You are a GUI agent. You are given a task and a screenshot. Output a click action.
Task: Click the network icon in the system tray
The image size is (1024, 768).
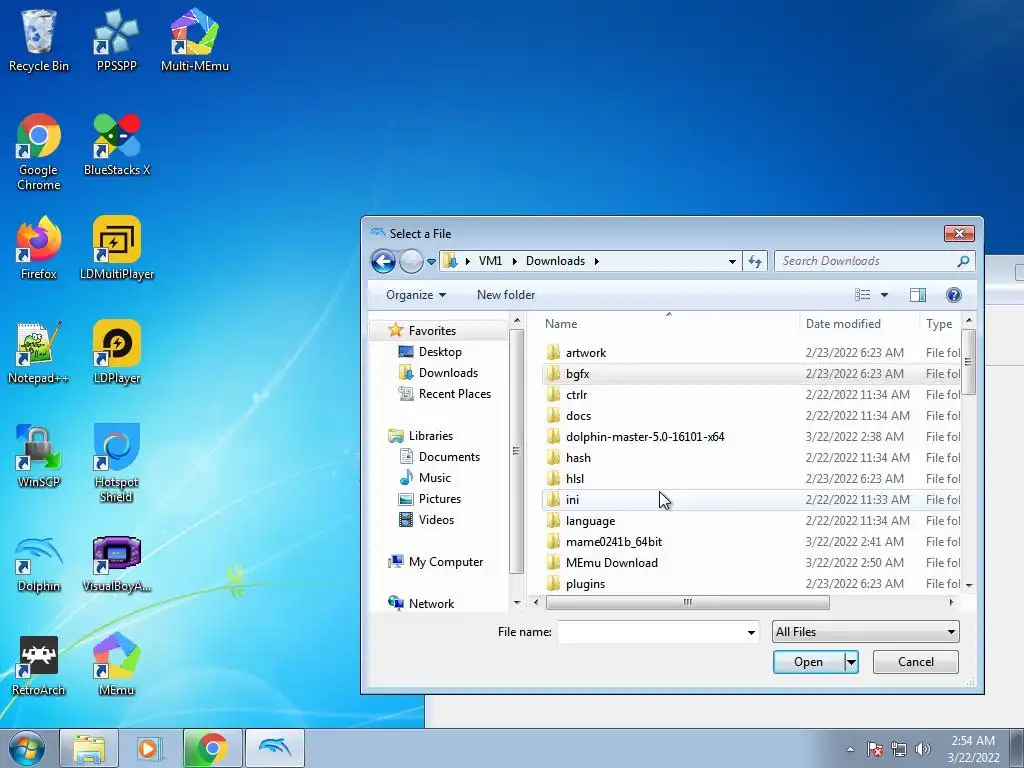[x=899, y=749]
